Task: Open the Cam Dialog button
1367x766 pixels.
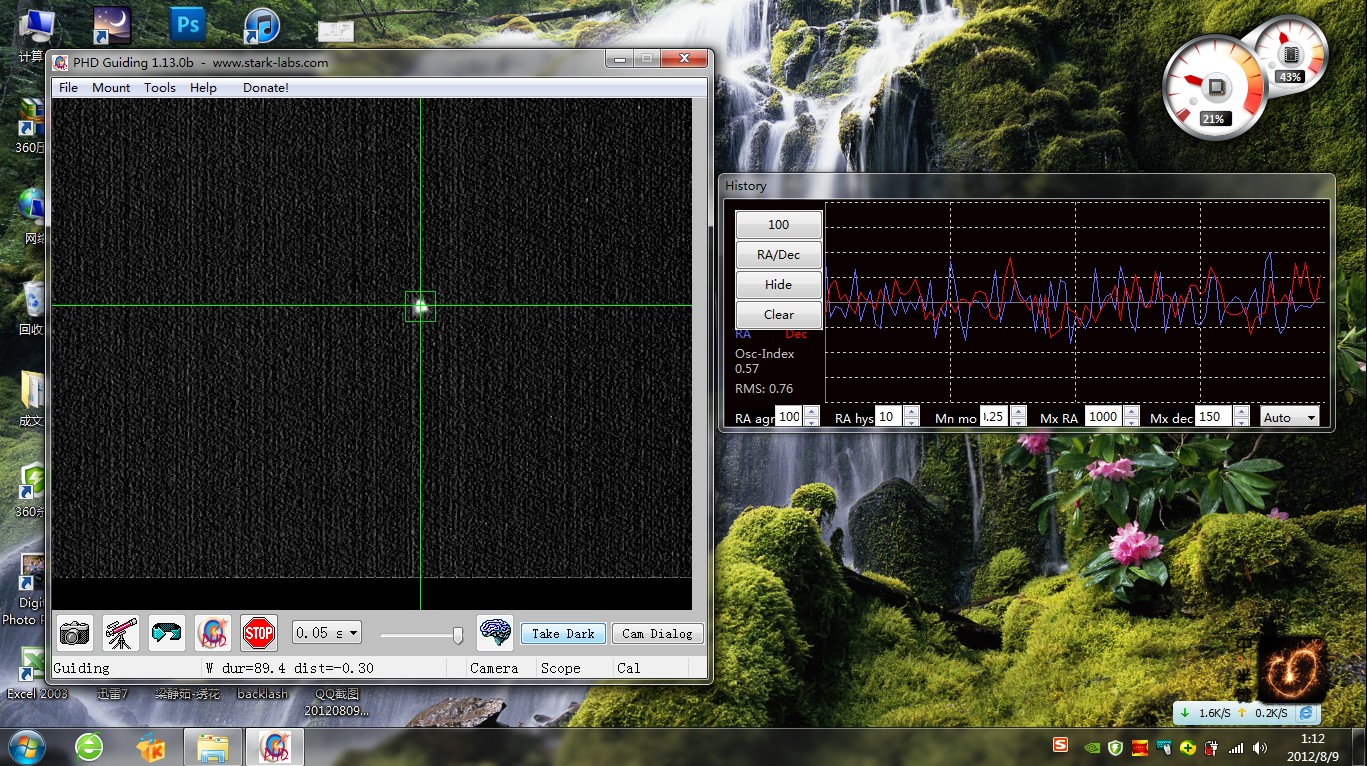Action: [657, 634]
